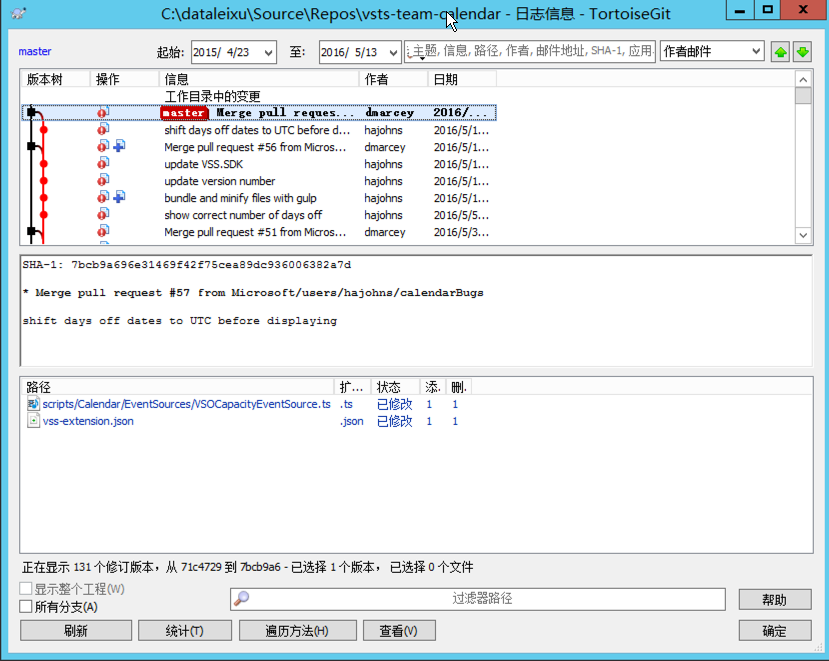Click the 确定 button

pos(775,630)
